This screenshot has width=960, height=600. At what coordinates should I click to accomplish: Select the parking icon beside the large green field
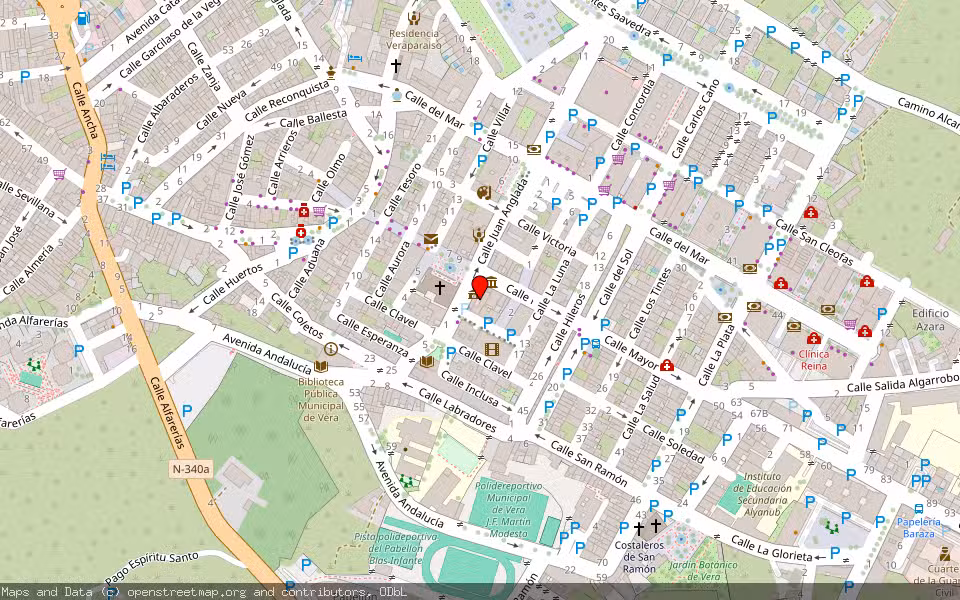pyautogui.click(x=187, y=411)
